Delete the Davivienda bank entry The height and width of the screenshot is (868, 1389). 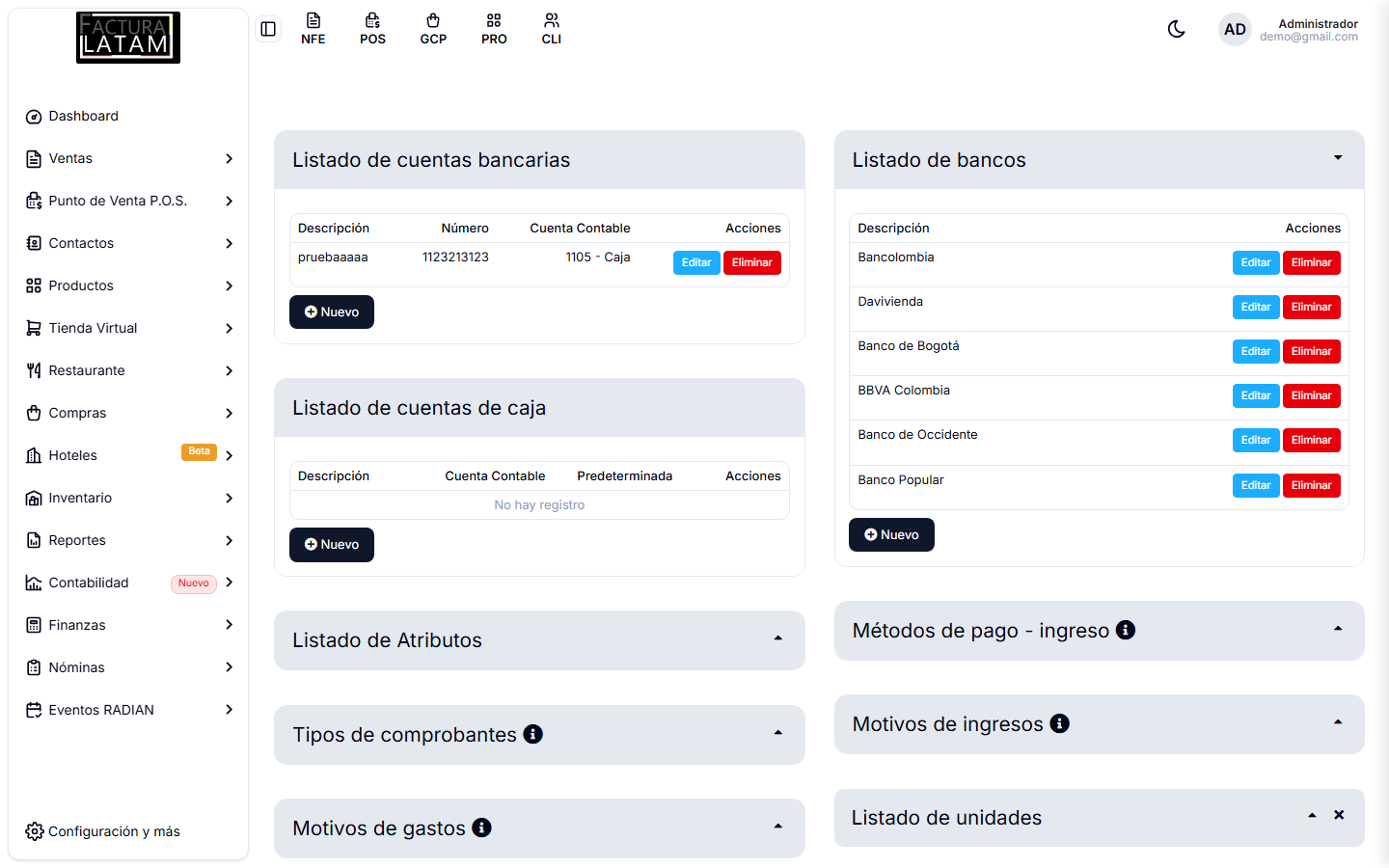point(1312,307)
